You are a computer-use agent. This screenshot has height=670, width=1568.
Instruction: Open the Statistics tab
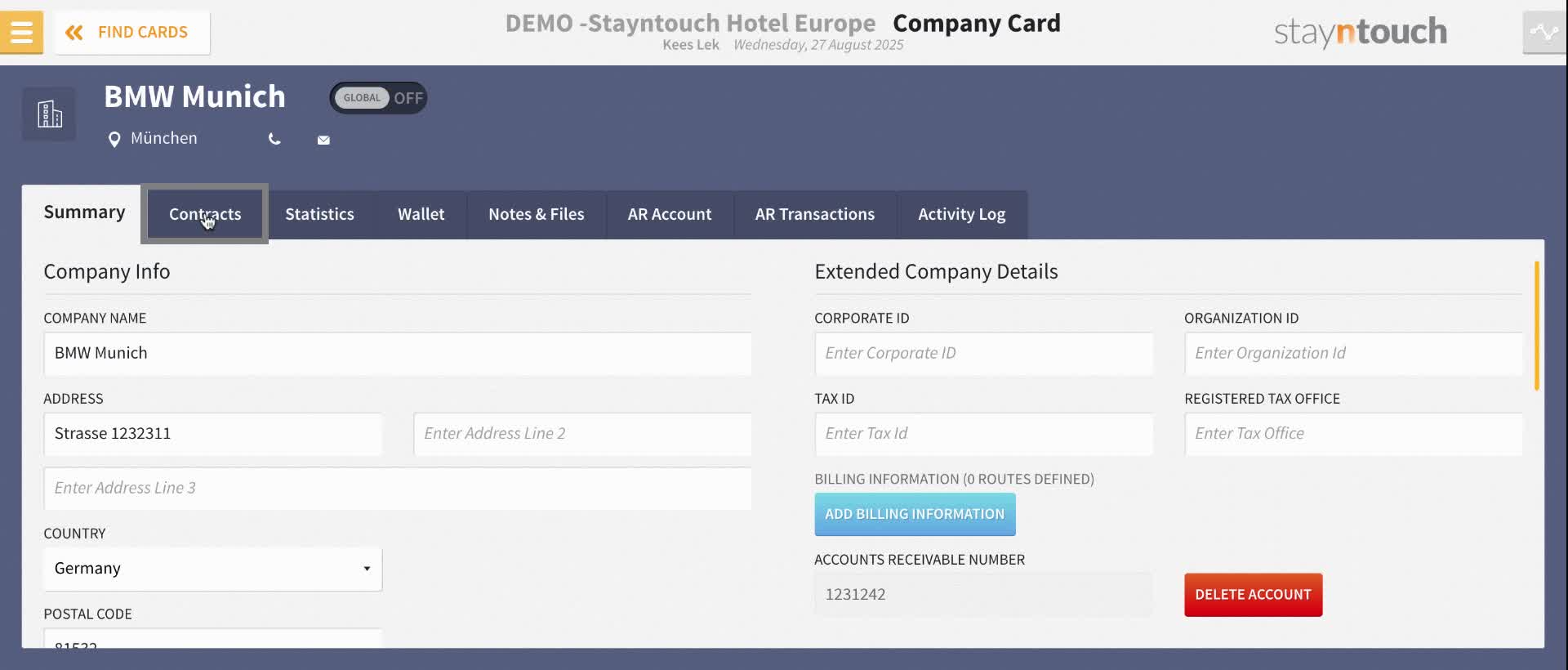pos(319,214)
